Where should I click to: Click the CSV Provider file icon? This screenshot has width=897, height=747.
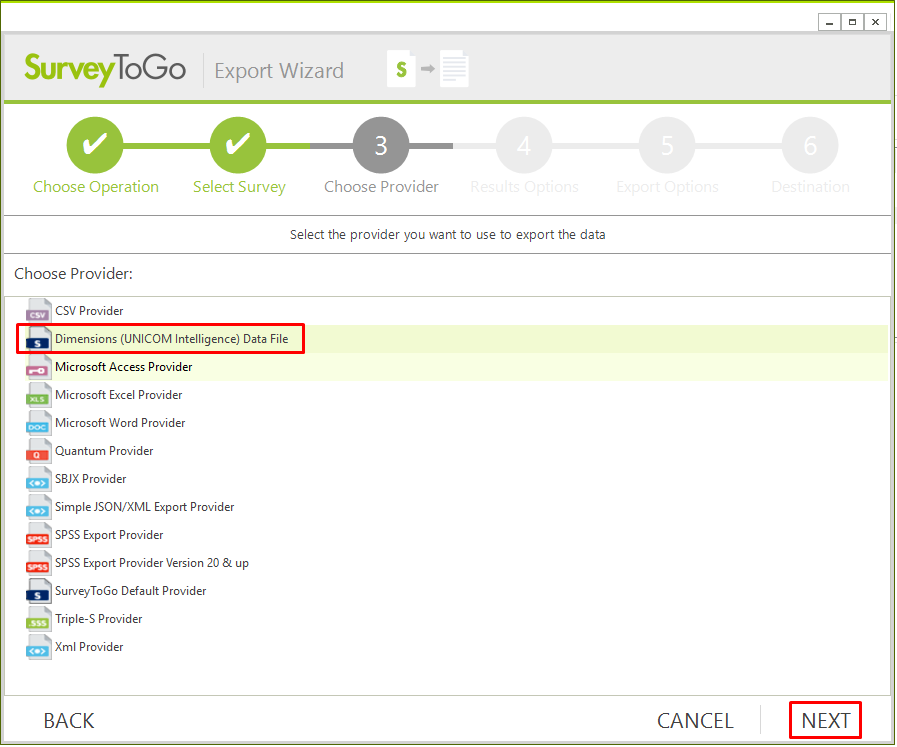click(x=38, y=311)
